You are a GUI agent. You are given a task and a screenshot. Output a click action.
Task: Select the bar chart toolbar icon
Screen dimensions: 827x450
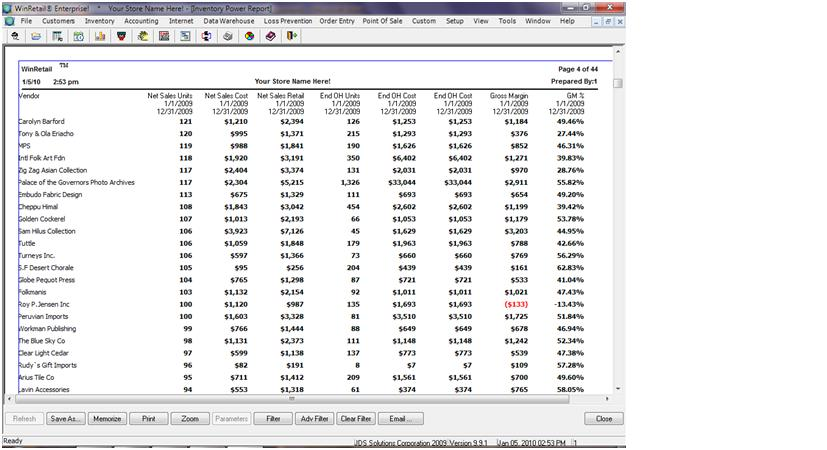pos(100,36)
